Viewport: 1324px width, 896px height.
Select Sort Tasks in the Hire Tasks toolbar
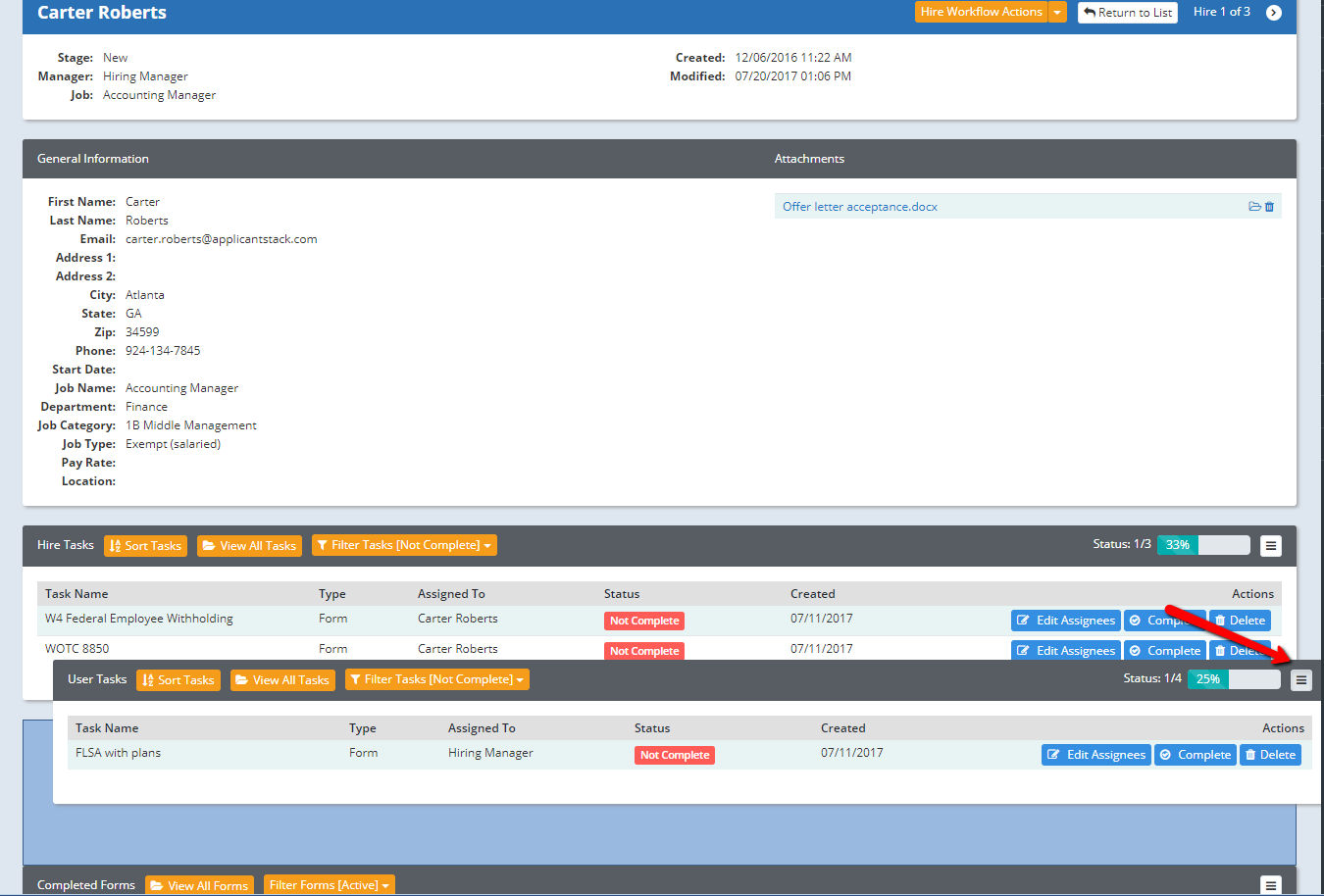pyautogui.click(x=144, y=545)
